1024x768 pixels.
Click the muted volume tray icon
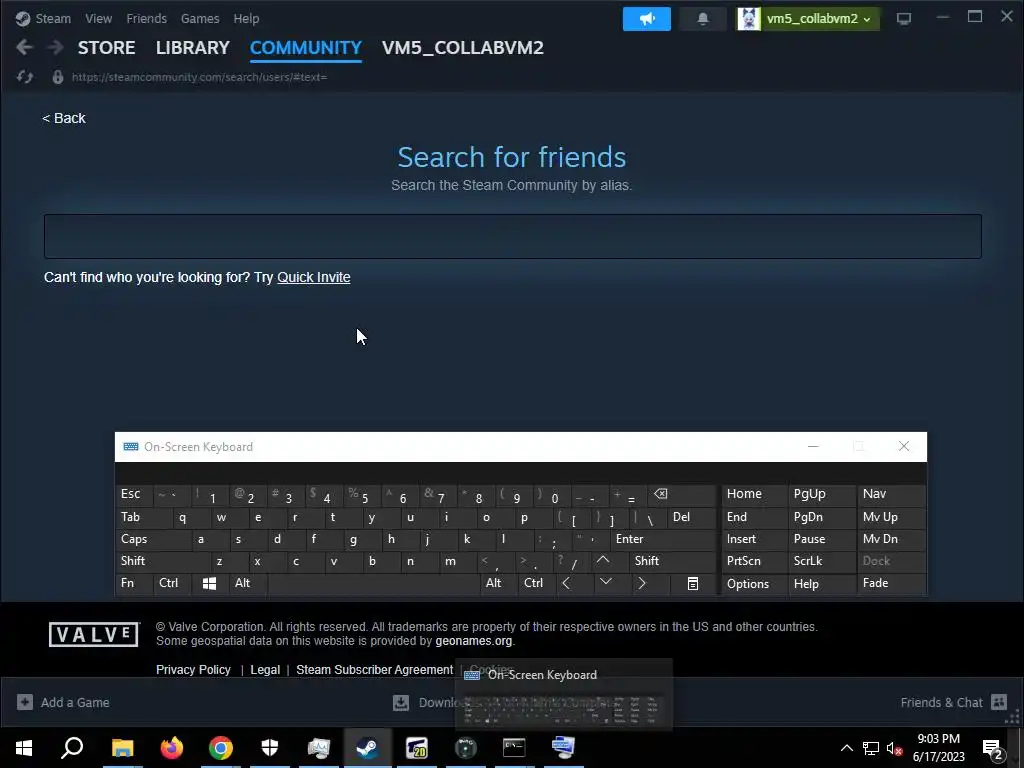click(894, 748)
